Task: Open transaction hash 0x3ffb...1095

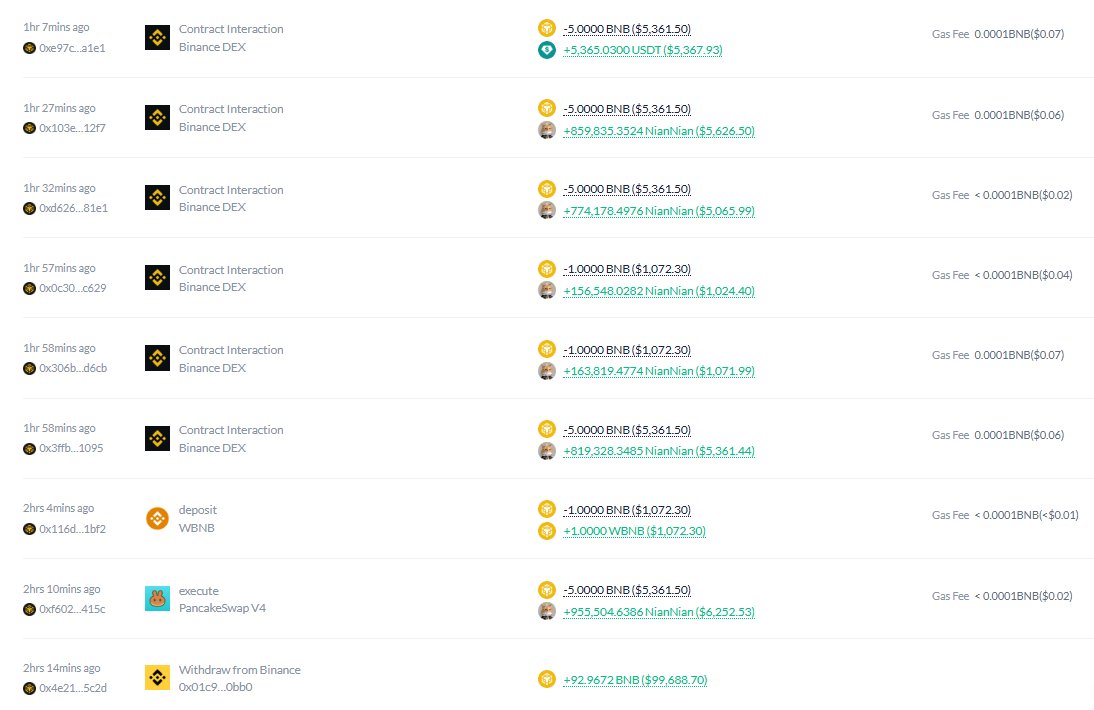Action: click(71, 448)
